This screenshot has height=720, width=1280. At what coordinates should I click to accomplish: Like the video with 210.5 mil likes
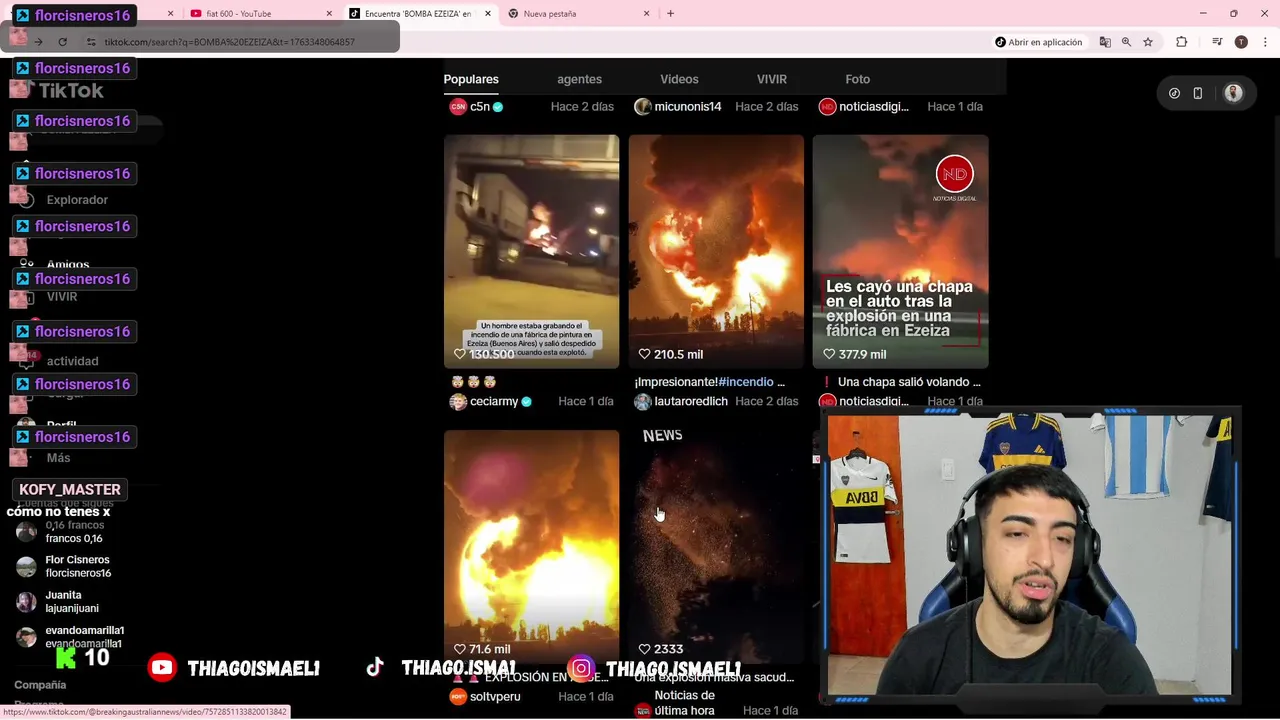644,354
